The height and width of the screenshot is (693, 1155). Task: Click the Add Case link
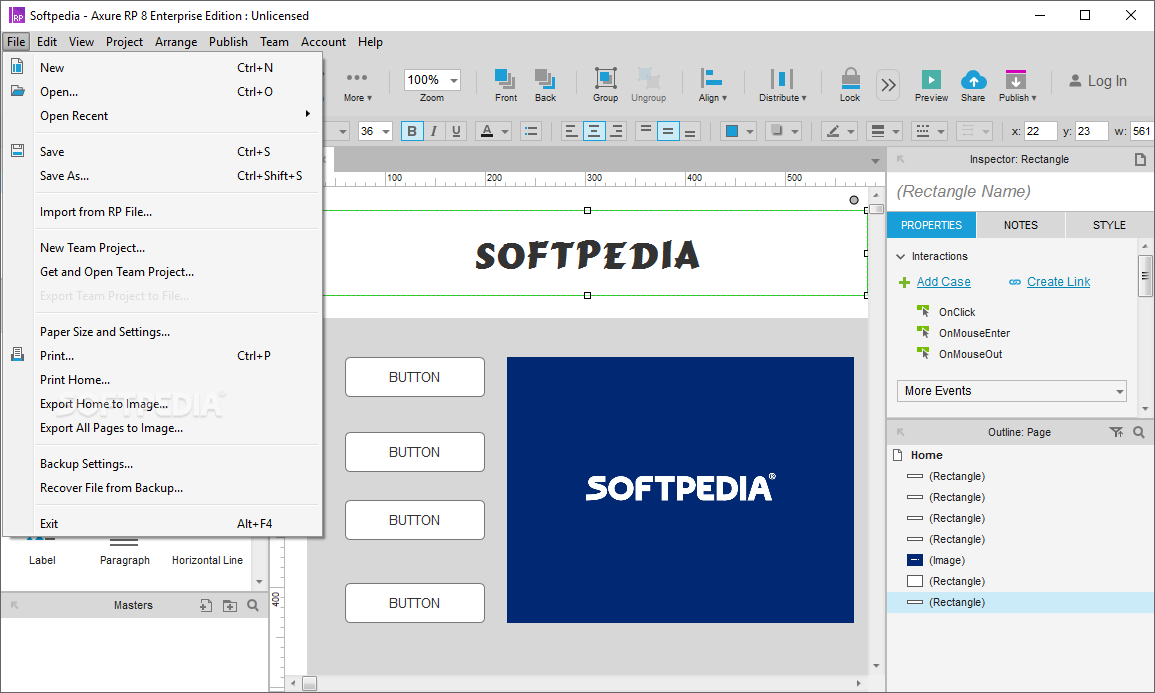pos(943,282)
